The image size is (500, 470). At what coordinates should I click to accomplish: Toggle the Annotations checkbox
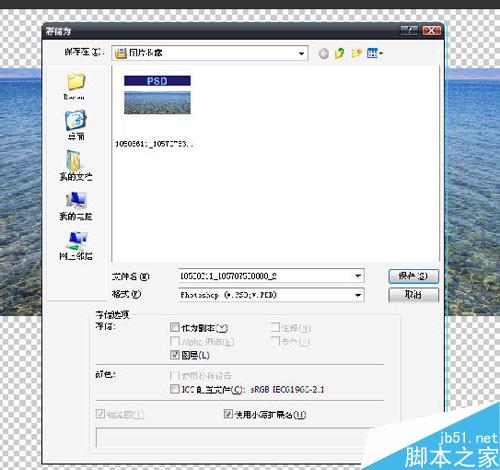pos(275,327)
